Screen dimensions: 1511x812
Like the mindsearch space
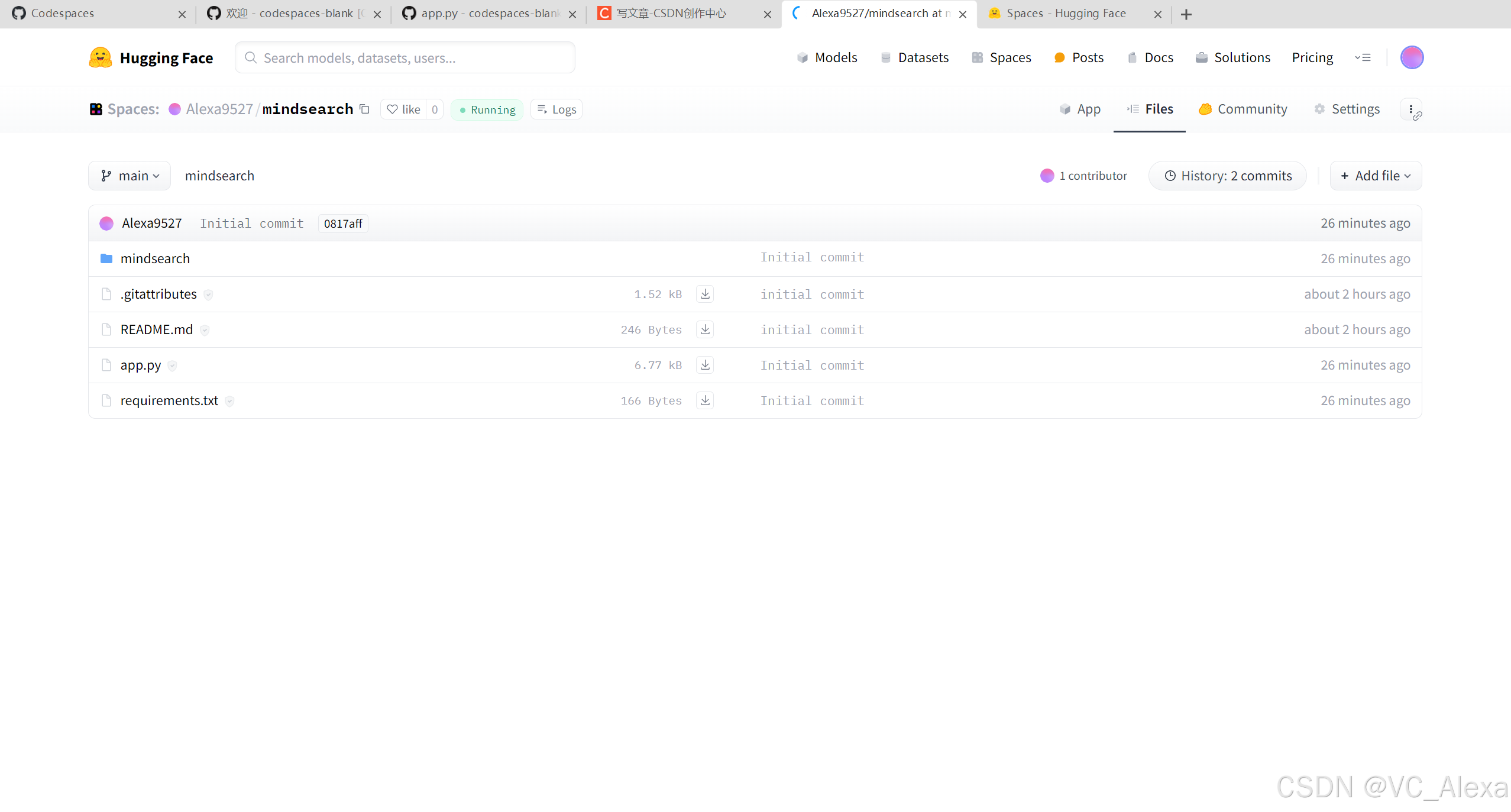click(x=403, y=109)
